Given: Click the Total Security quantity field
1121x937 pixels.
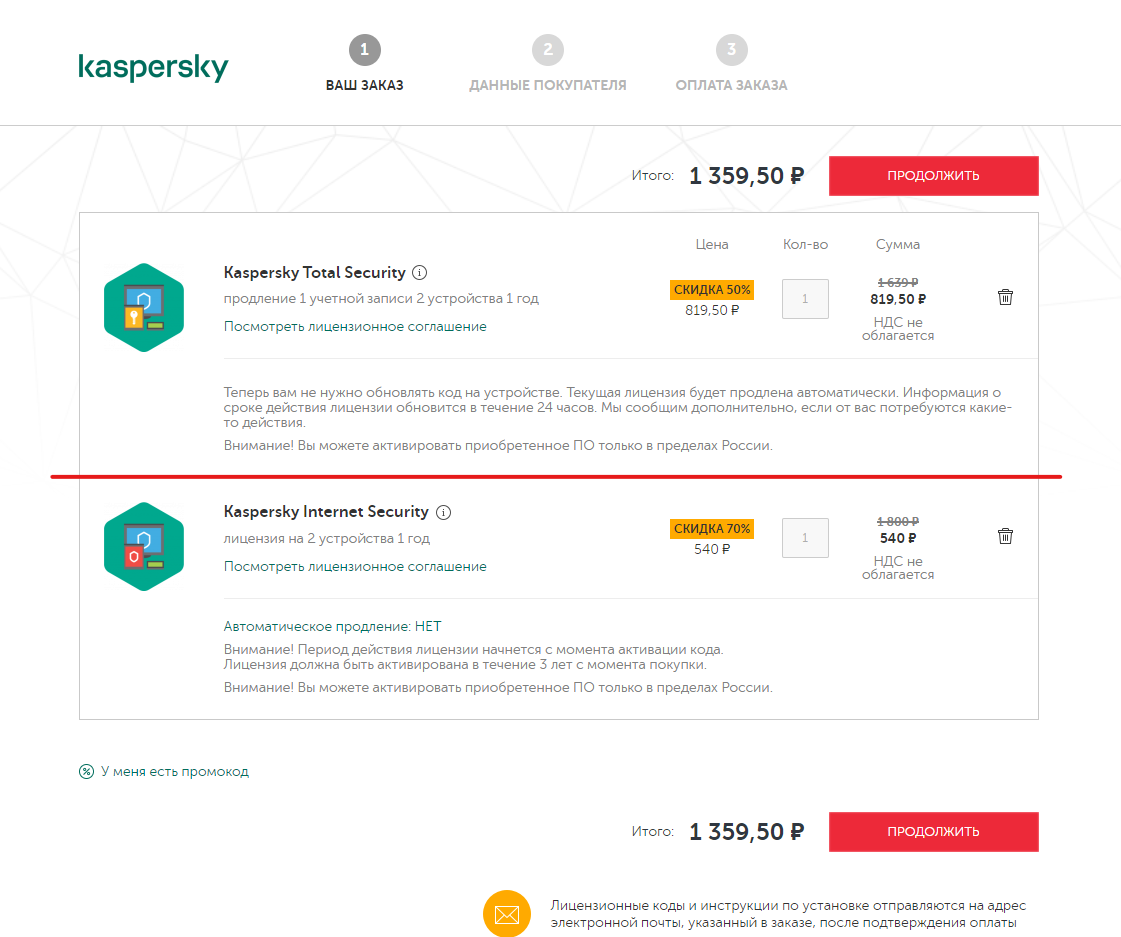Looking at the screenshot, I should tap(805, 299).
